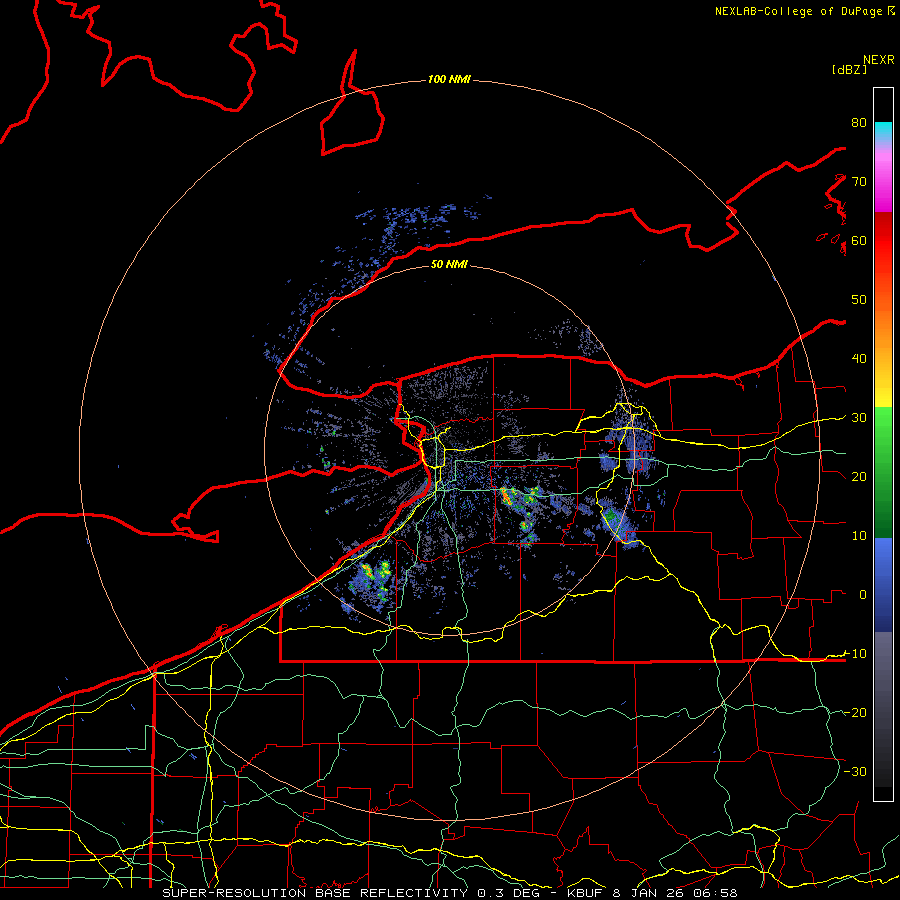900x900 pixels.
Task: Click the NEXR label above the color scale
Action: [879, 60]
